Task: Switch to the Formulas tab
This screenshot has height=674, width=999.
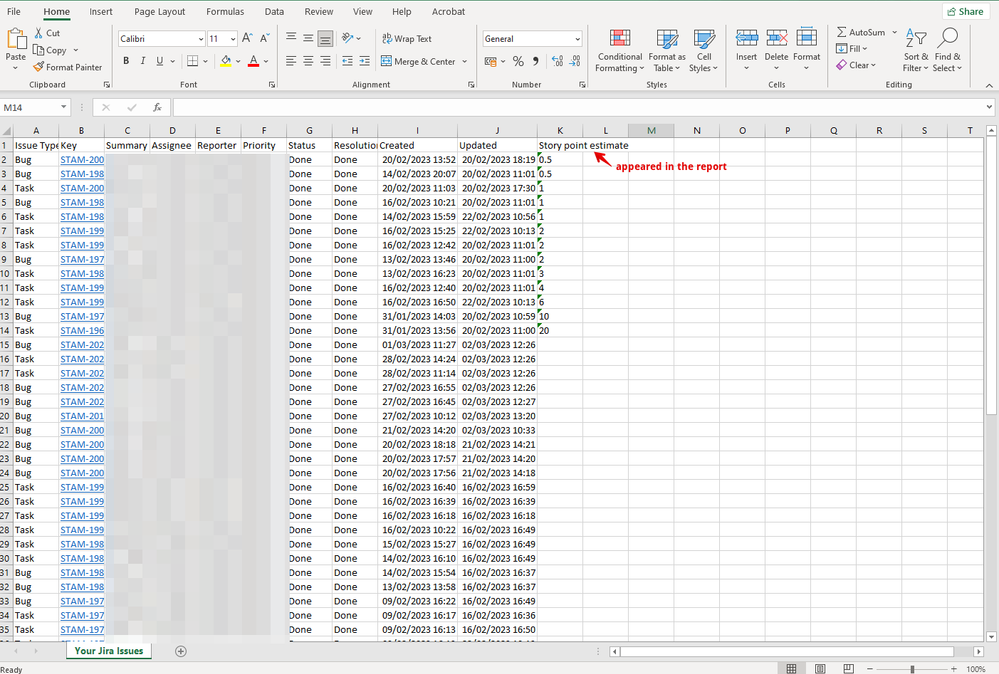Action: 225,11
